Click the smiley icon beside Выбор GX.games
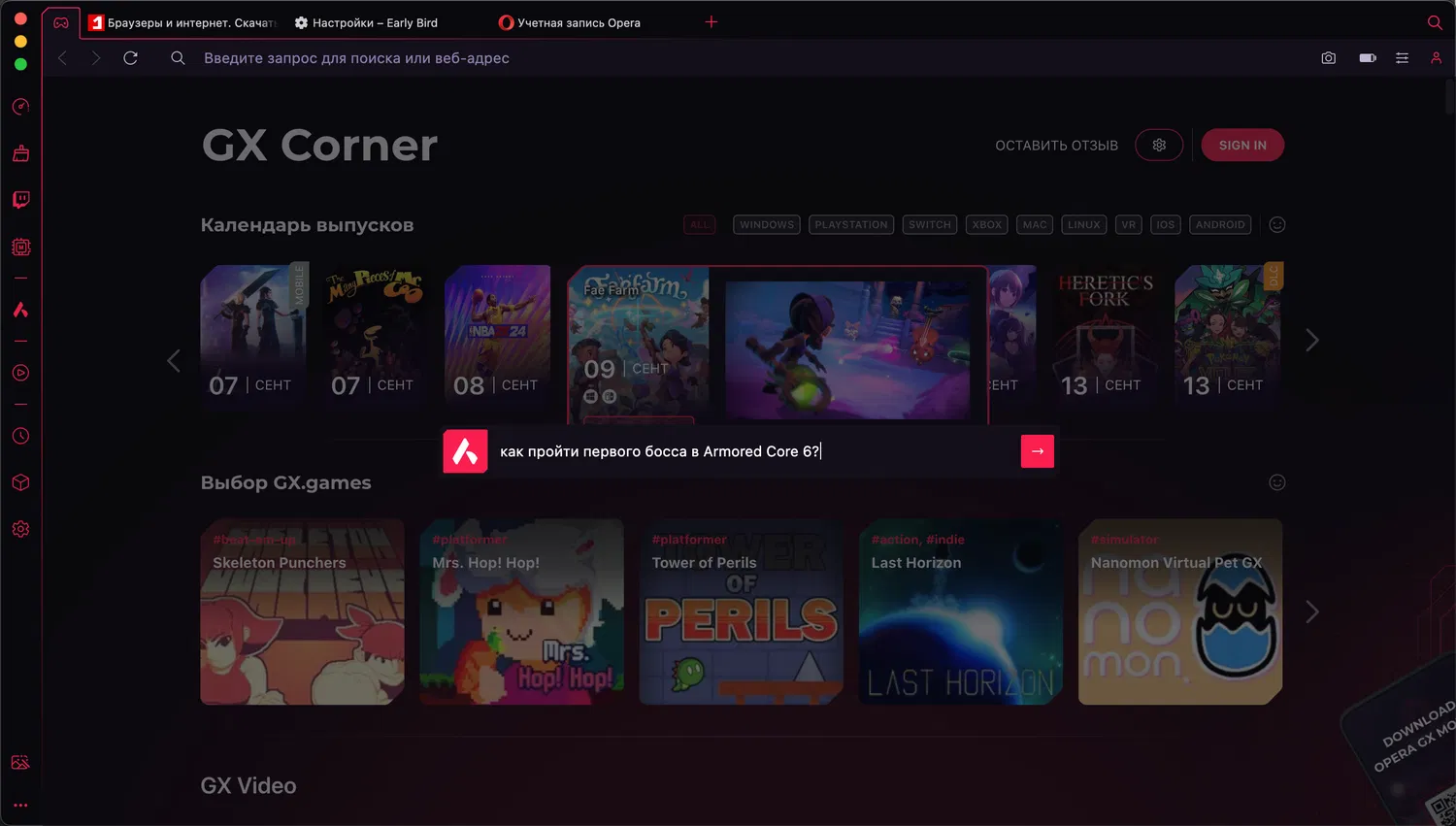The image size is (1456, 826). [x=1277, y=482]
